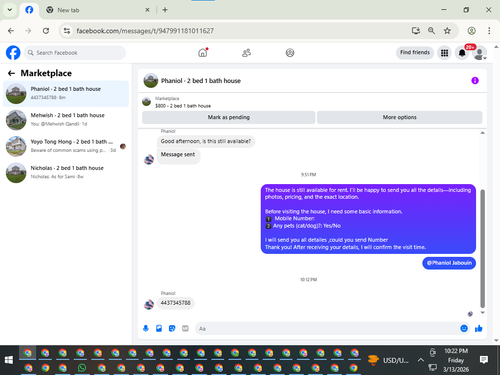500x375 pixels.
Task: Click the purple conversation information icon
Action: pyautogui.click(x=475, y=81)
